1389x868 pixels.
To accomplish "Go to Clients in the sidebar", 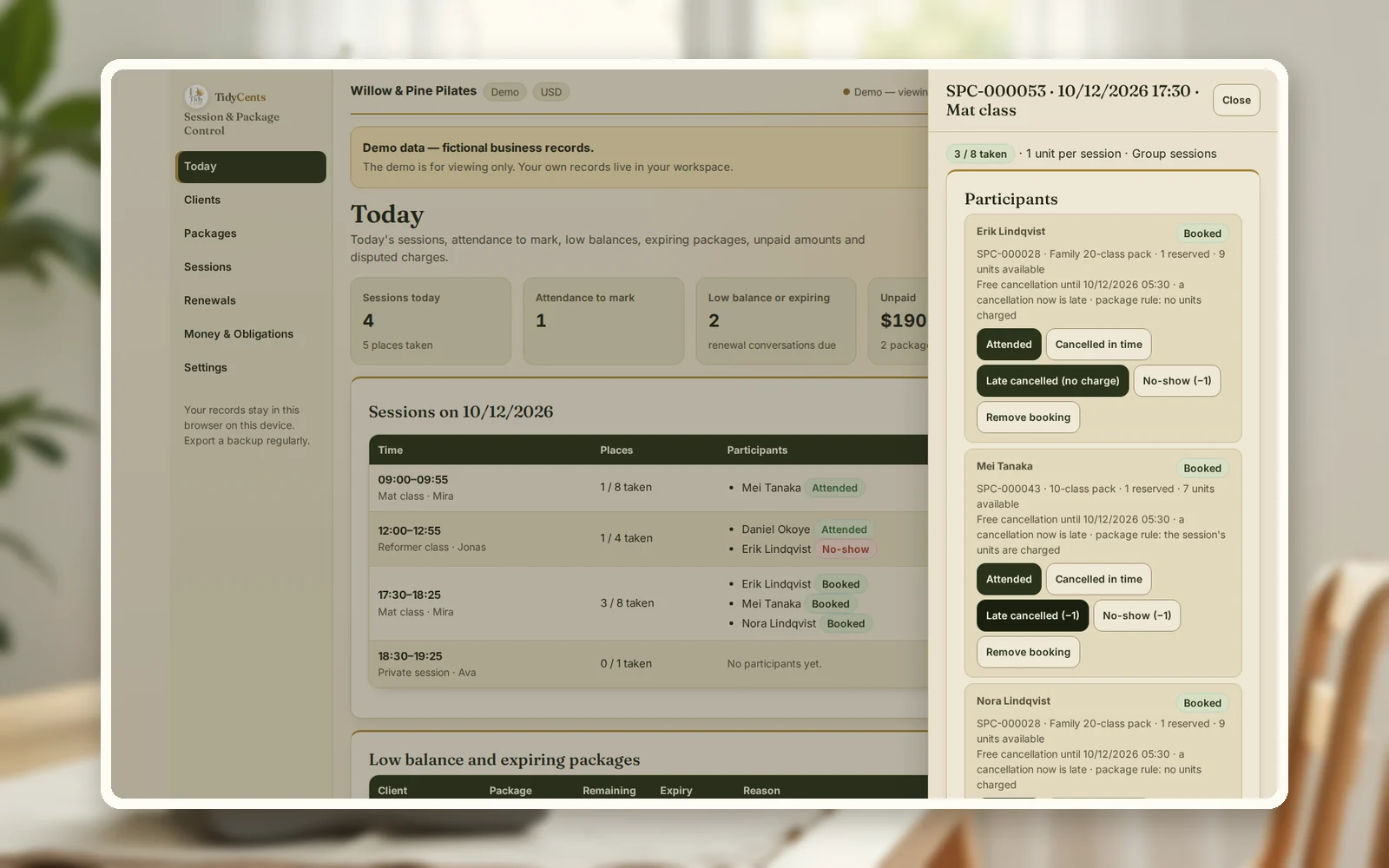I will pyautogui.click(x=251, y=200).
